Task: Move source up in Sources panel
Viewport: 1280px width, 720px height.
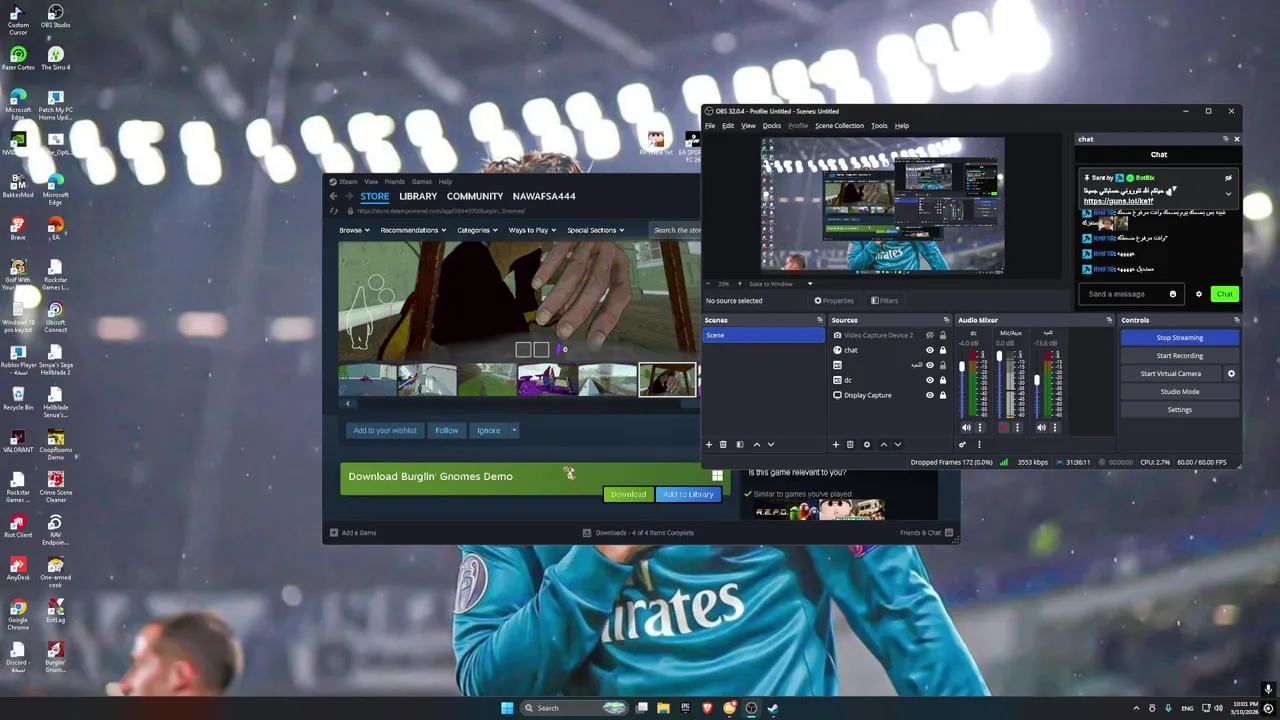Action: coord(883,444)
